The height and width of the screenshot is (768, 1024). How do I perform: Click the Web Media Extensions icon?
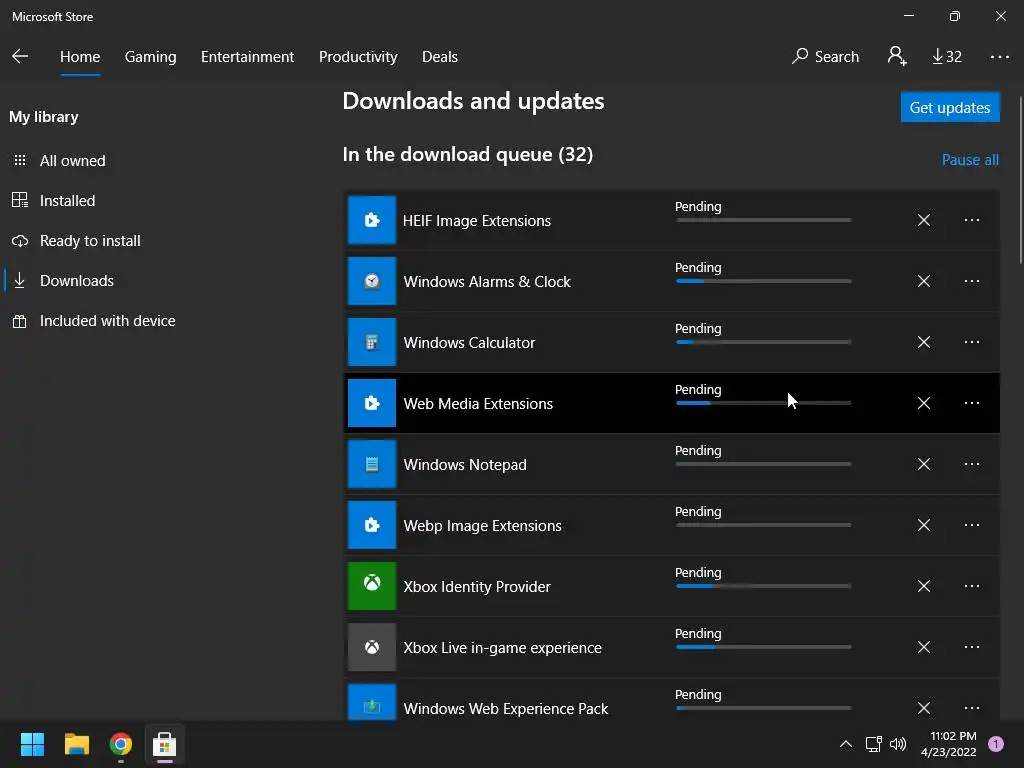372,403
